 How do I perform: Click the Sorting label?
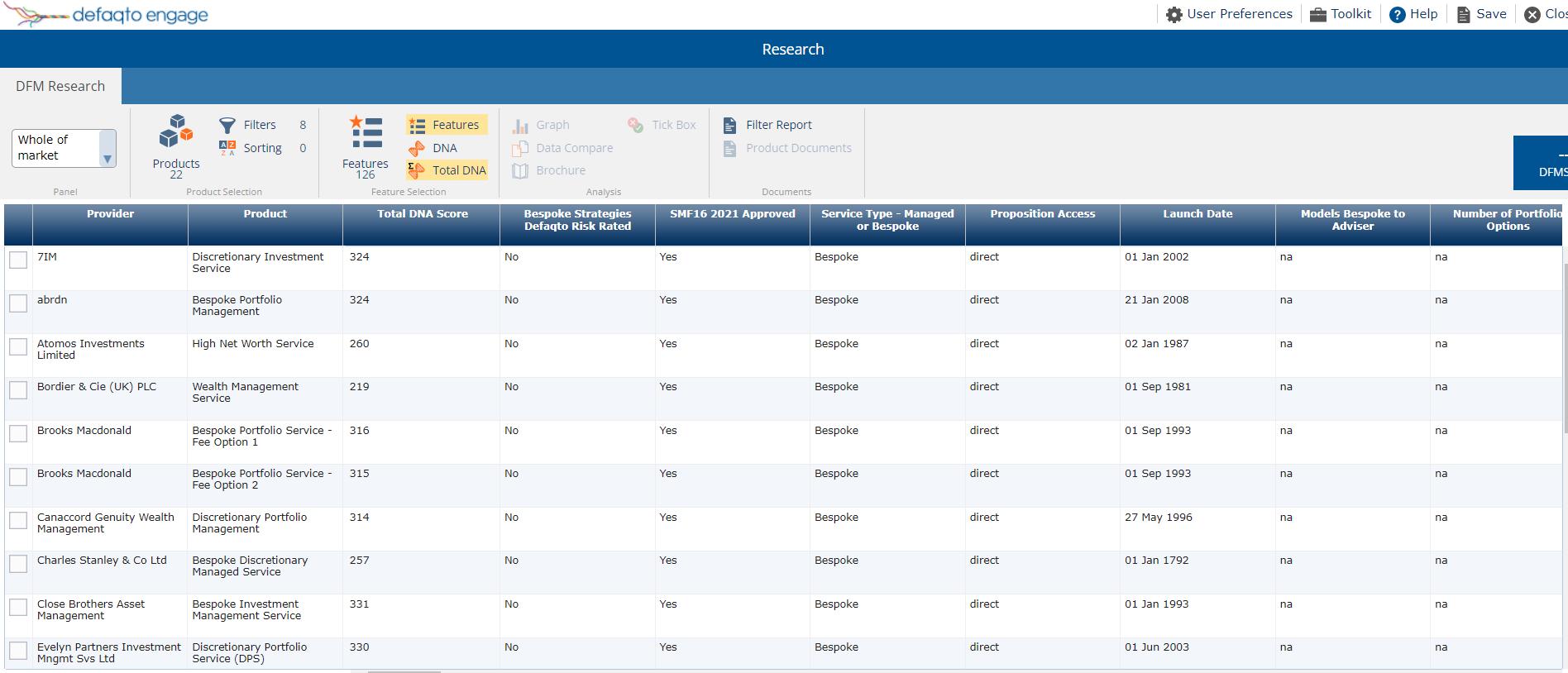(263, 148)
